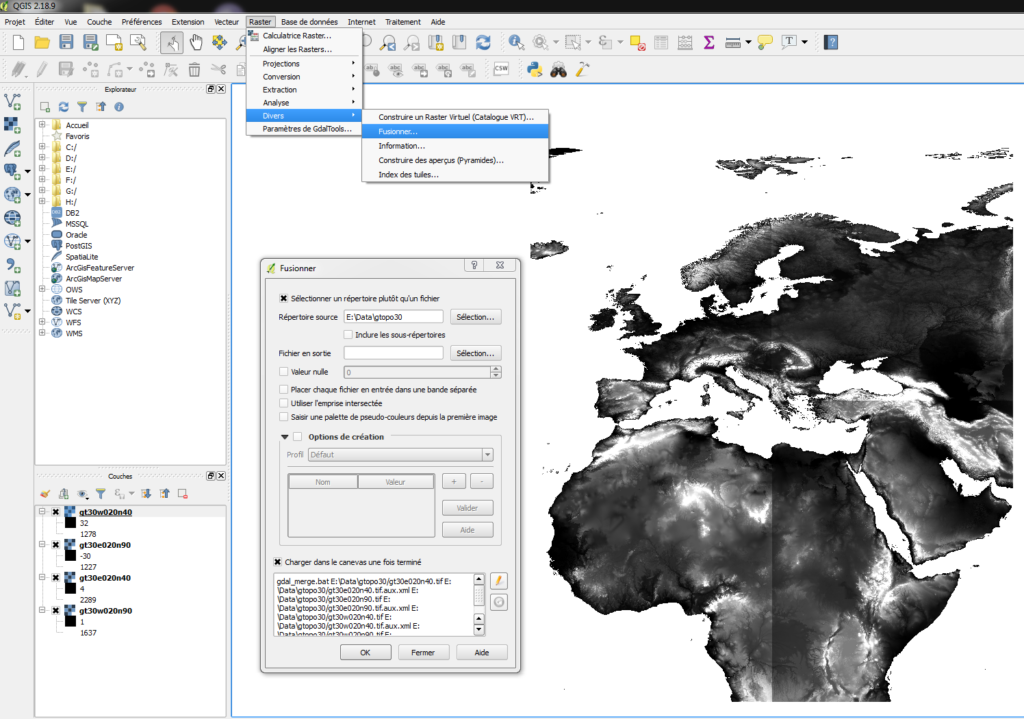The image size is (1024, 719).
Task: Click the Fichier en sortie input field
Action: tap(394, 353)
